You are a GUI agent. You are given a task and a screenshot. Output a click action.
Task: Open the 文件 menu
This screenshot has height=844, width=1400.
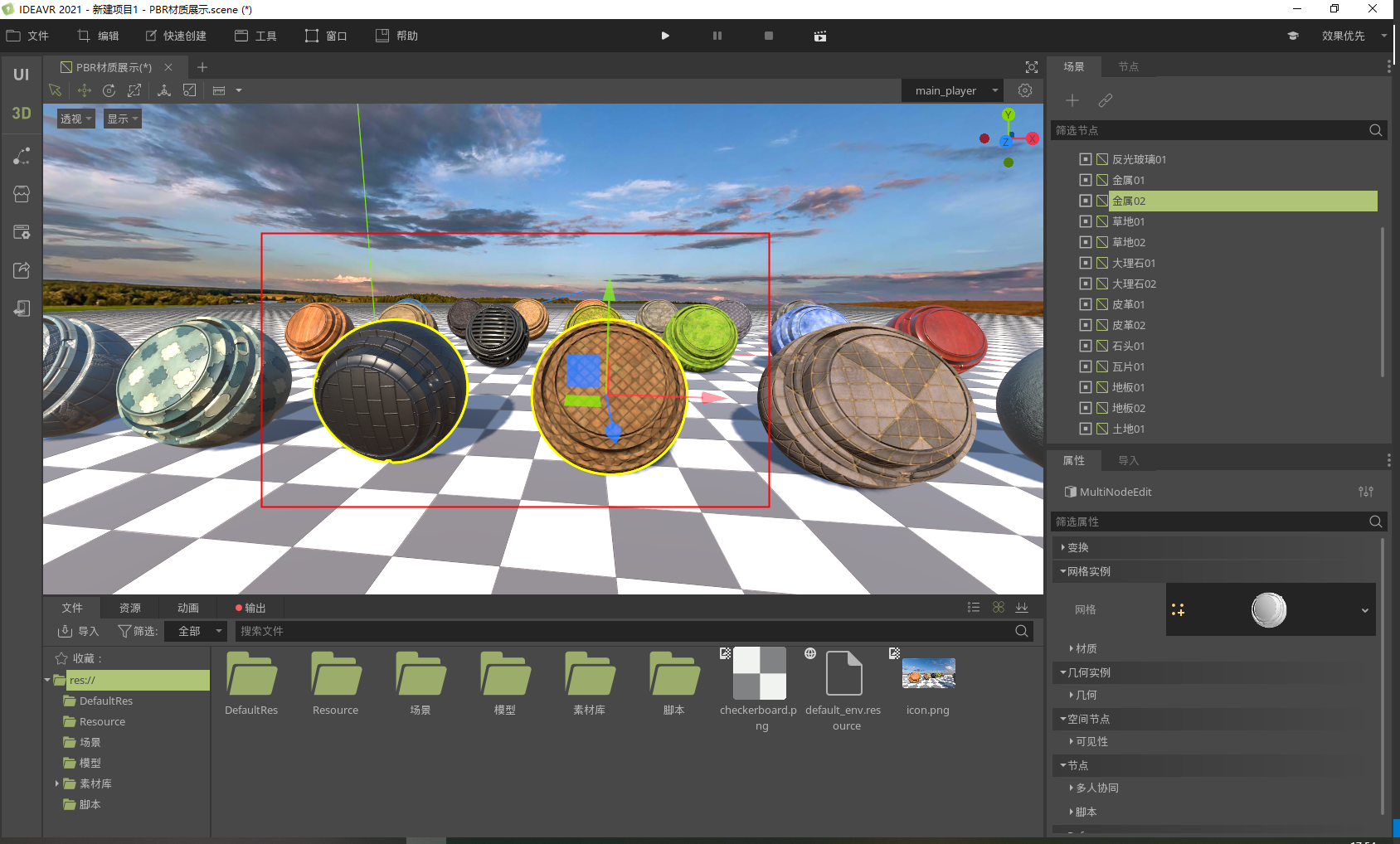[x=28, y=36]
